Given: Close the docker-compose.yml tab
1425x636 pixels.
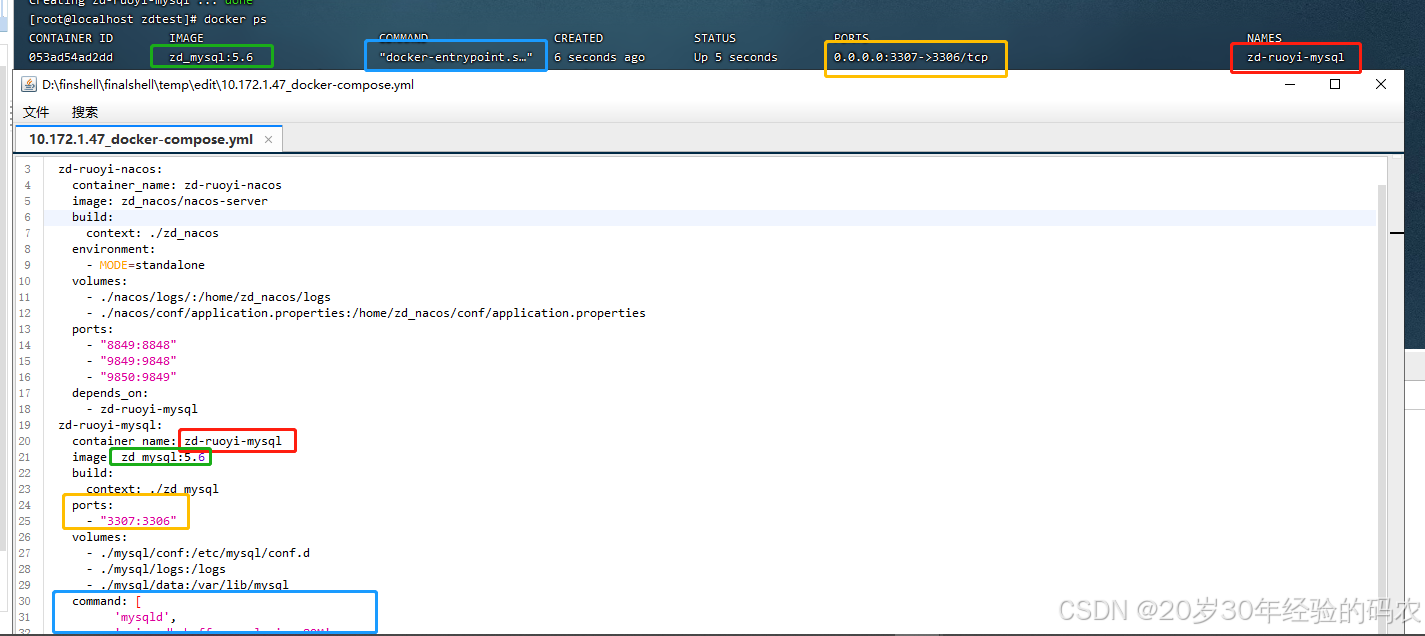Looking at the screenshot, I should (x=268, y=140).
